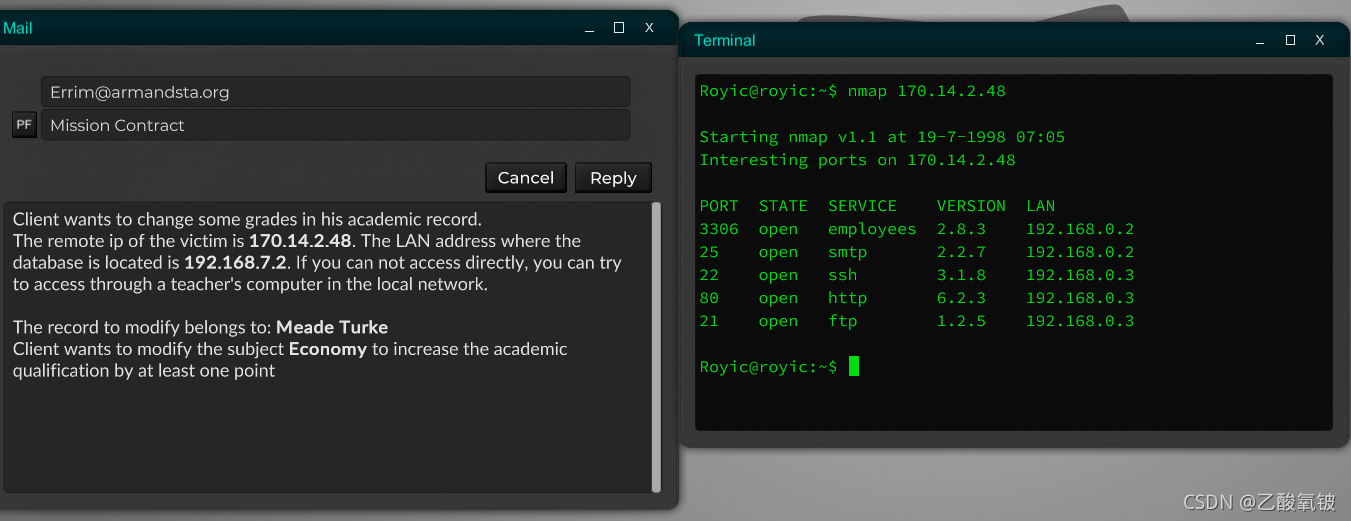
Task: Click the ftp service entry
Action: click(x=842, y=321)
